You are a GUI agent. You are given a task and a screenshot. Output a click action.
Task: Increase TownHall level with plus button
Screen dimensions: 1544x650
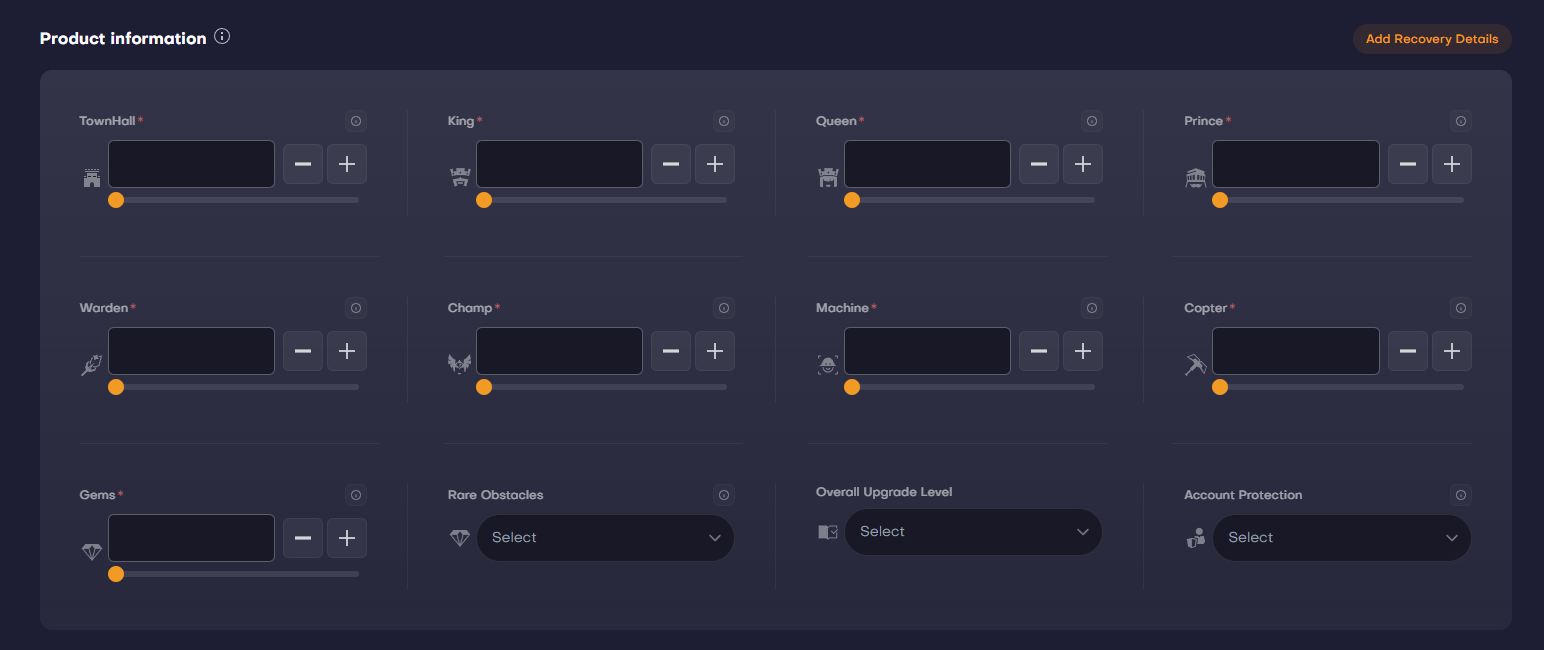[x=347, y=164]
